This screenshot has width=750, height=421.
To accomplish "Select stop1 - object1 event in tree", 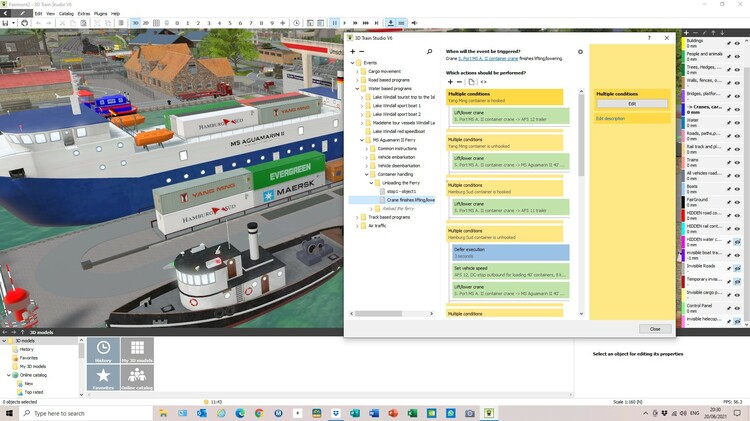I will [x=401, y=191].
